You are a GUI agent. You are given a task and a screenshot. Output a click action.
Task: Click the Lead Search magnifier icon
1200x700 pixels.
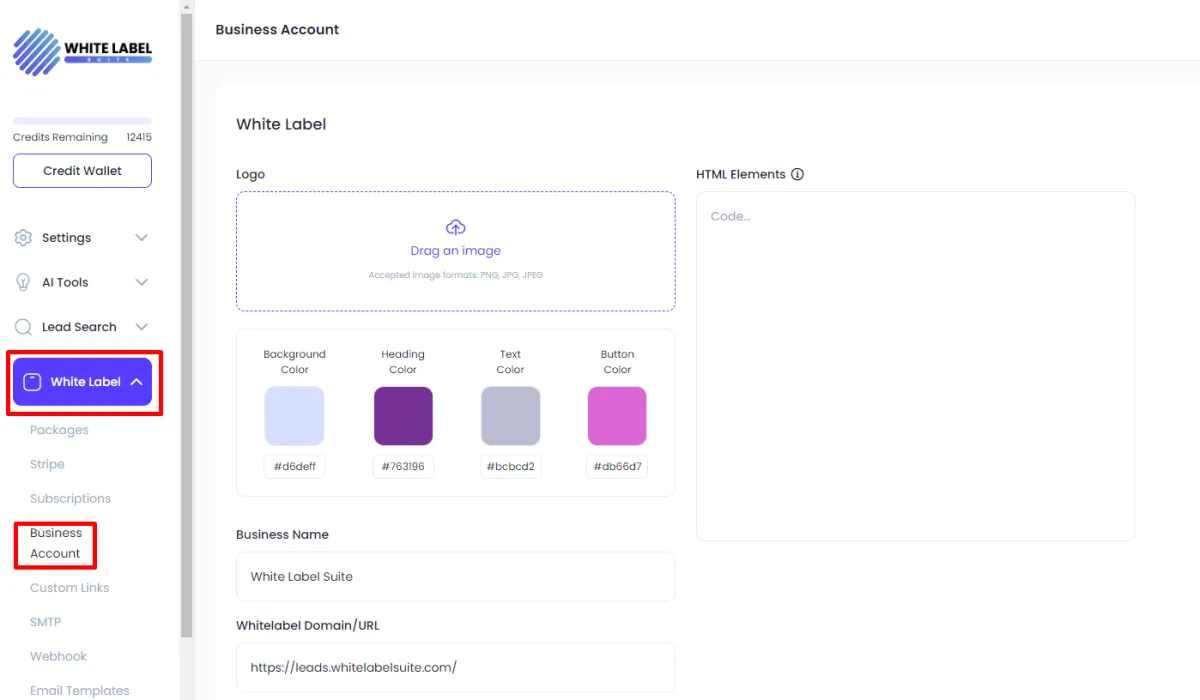point(23,327)
